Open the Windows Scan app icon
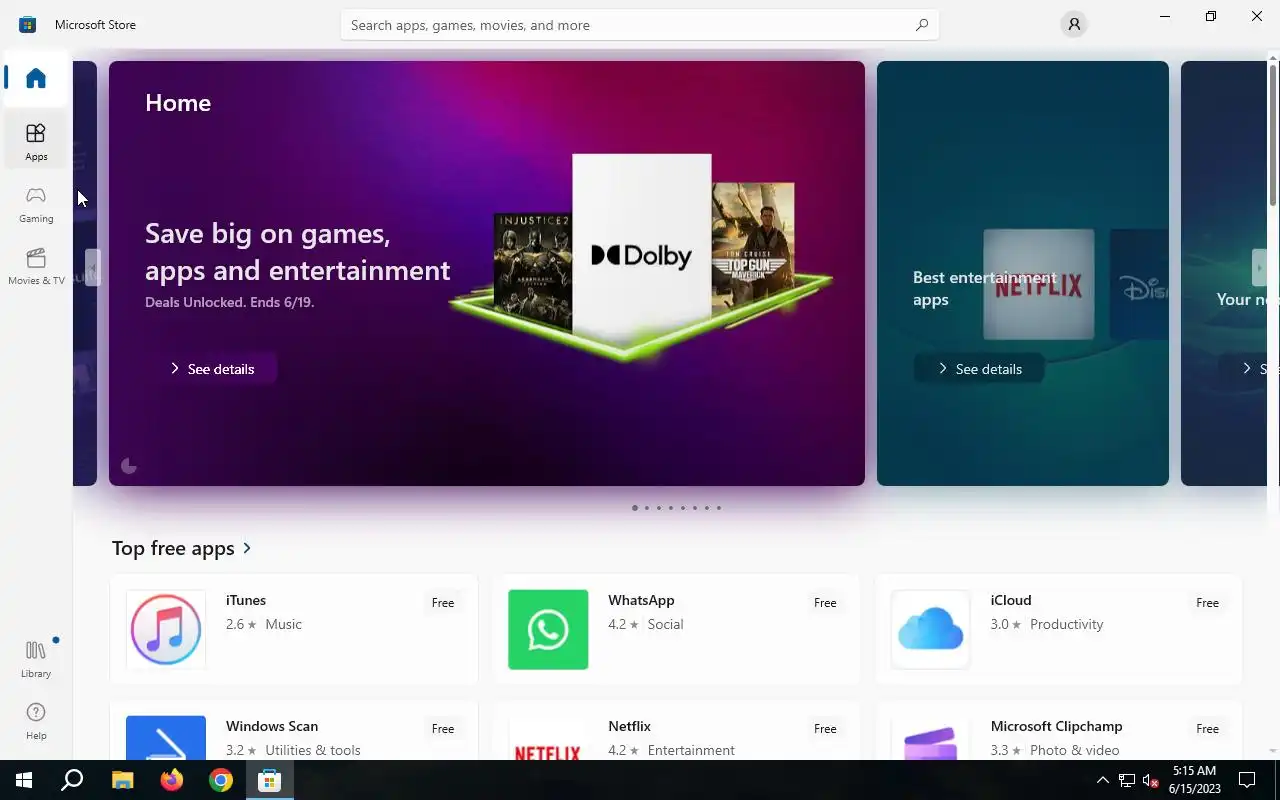 [x=166, y=738]
